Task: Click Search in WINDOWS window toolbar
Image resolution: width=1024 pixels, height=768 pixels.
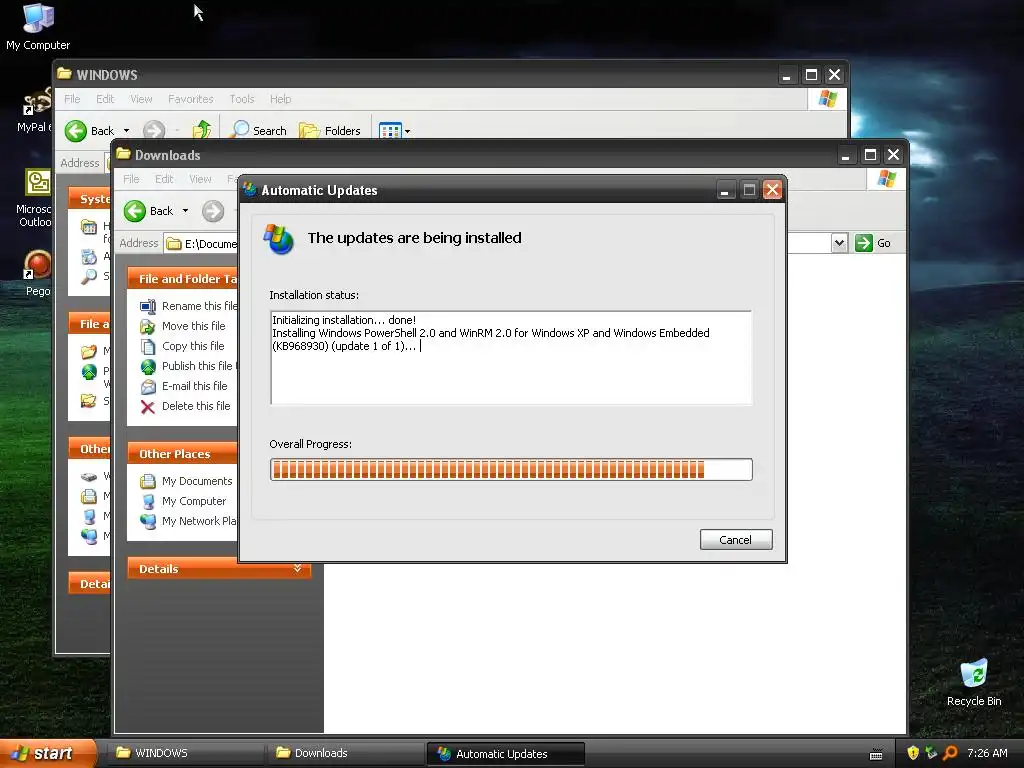Action: [259, 130]
